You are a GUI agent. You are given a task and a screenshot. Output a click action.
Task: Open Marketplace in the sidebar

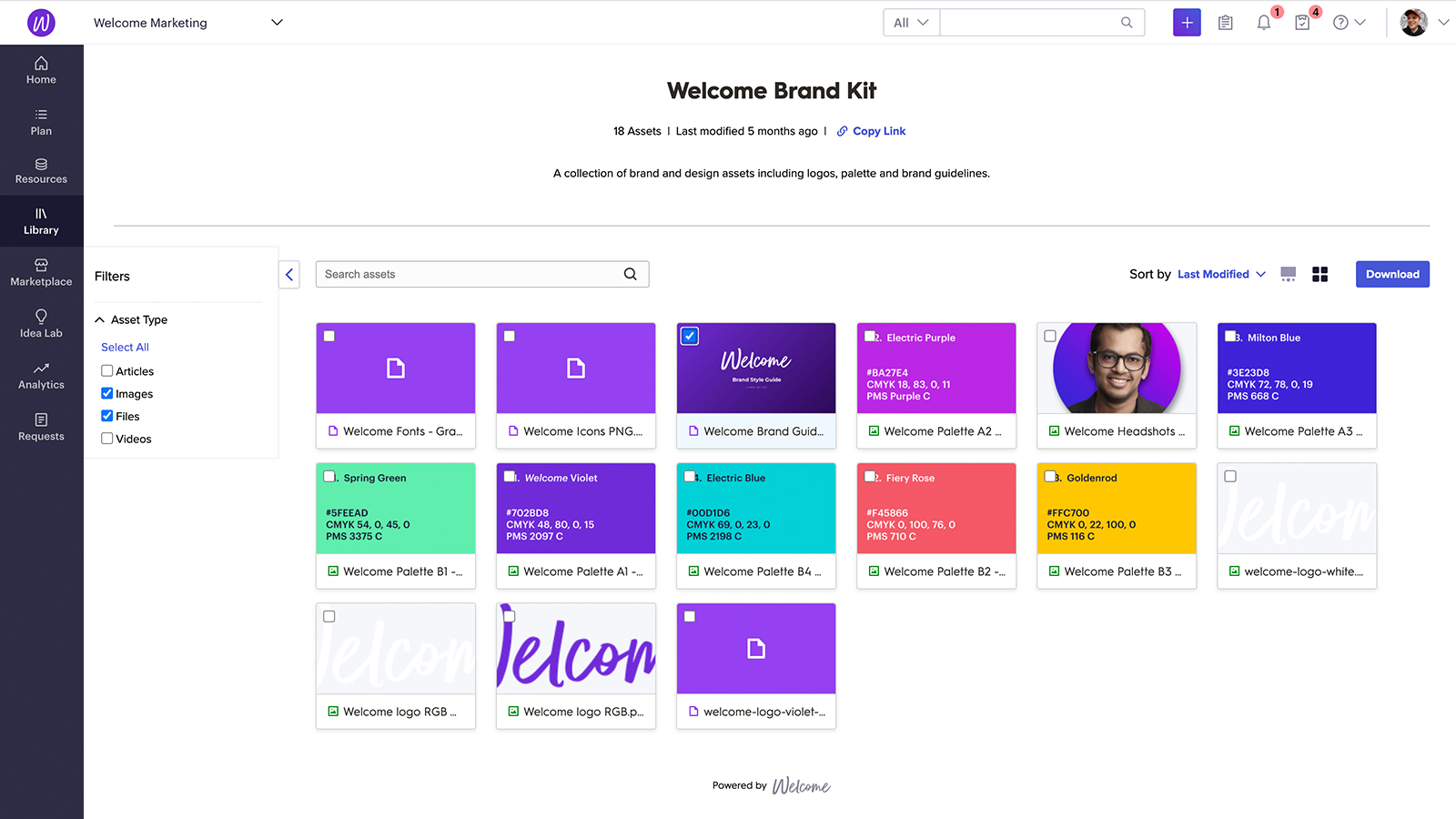click(x=41, y=273)
